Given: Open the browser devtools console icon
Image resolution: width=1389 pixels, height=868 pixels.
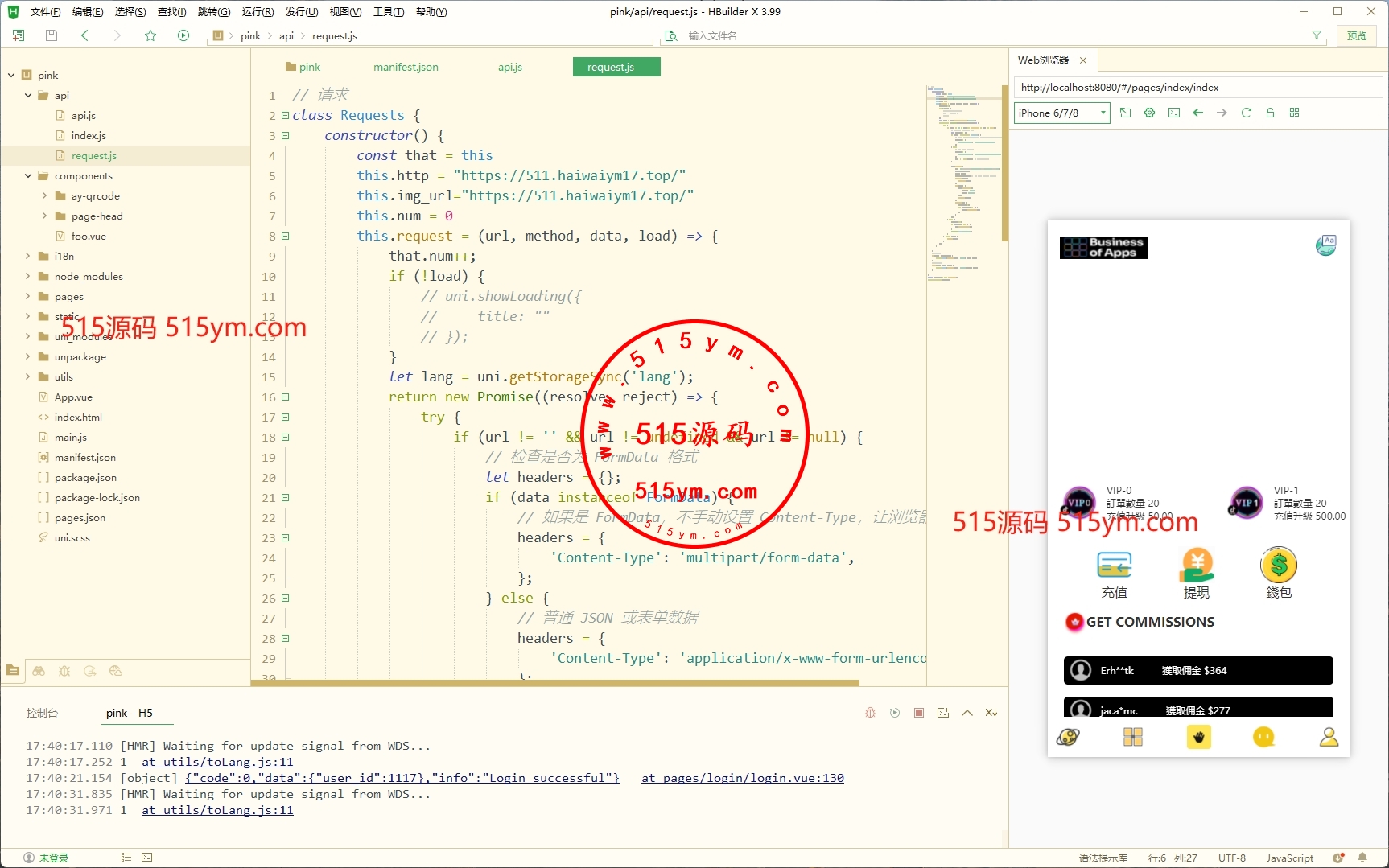Looking at the screenshot, I should point(1174,113).
